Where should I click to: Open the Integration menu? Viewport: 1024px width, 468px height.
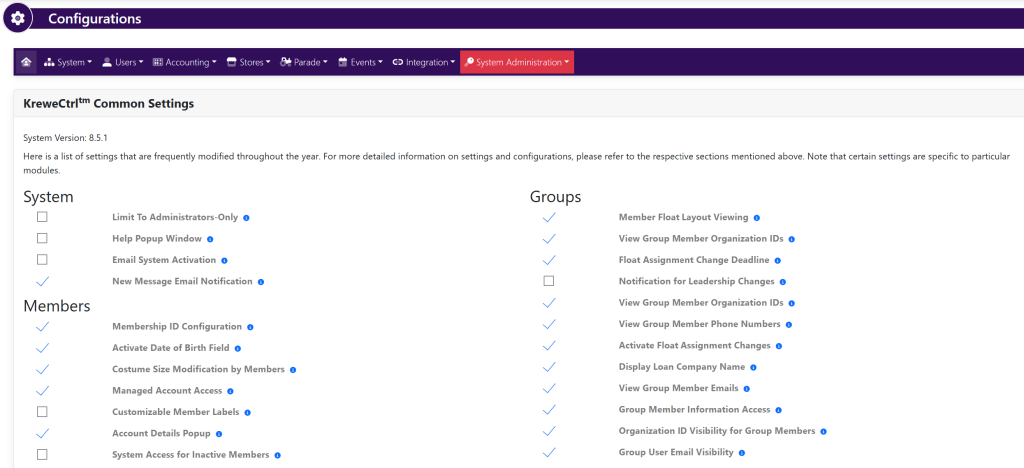point(423,62)
